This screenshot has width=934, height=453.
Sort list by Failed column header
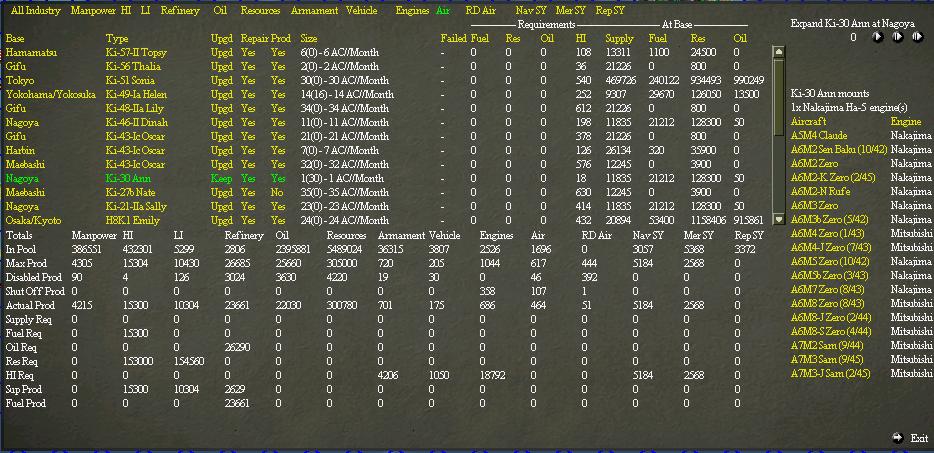coord(453,38)
